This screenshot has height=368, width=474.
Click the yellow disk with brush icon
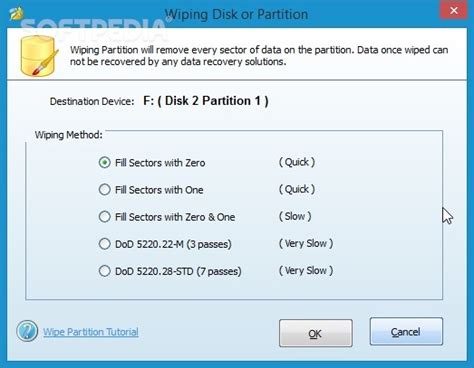[39, 56]
